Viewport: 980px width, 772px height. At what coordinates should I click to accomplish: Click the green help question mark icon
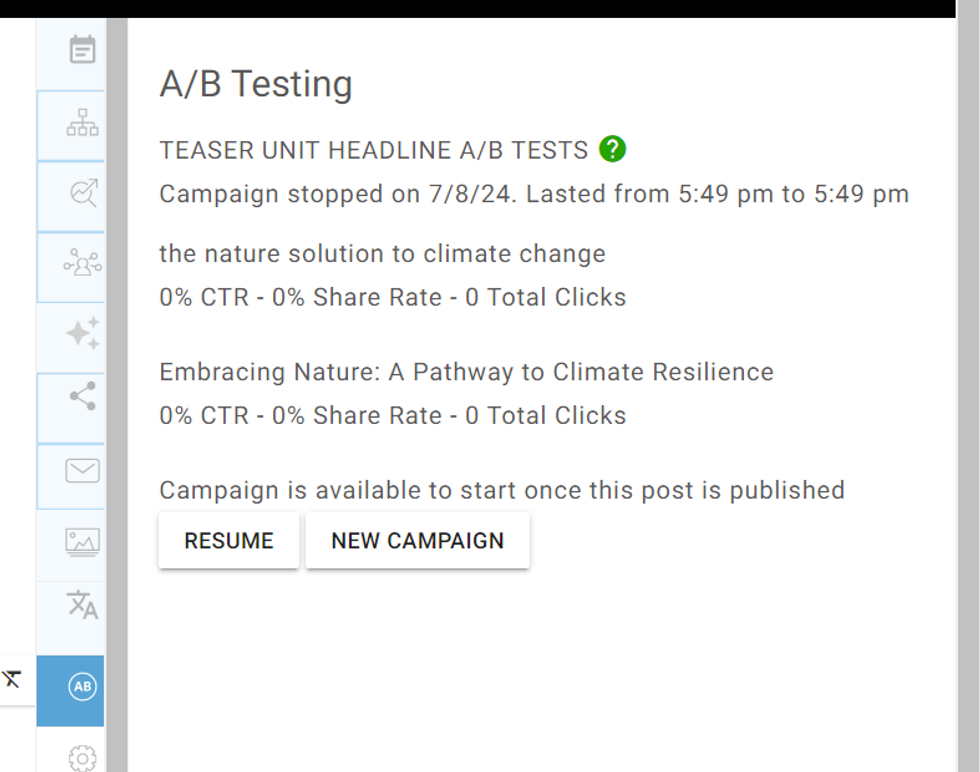(x=612, y=150)
